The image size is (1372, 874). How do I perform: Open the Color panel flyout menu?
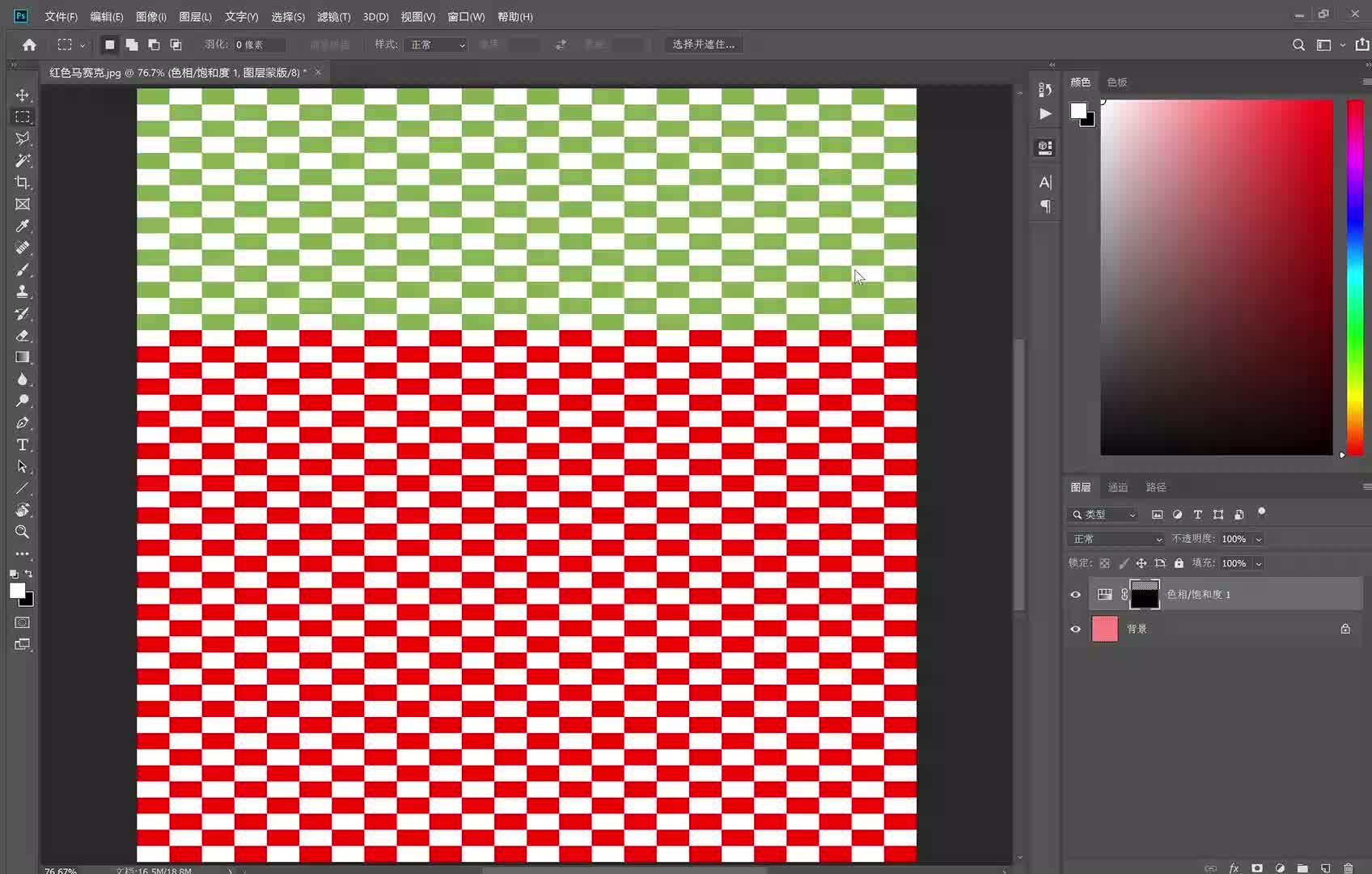click(x=1366, y=82)
